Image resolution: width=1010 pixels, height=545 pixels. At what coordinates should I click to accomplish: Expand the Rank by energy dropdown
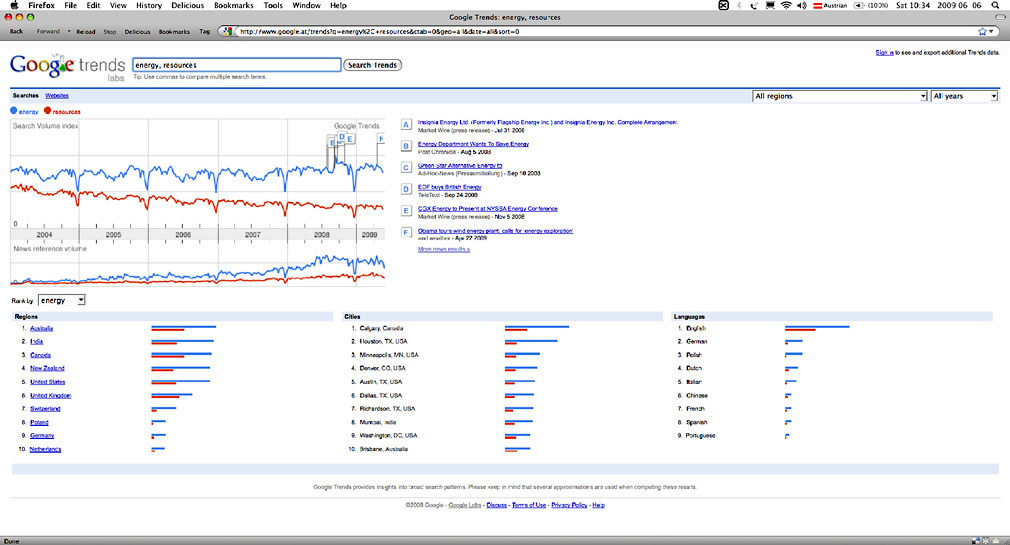tap(62, 300)
